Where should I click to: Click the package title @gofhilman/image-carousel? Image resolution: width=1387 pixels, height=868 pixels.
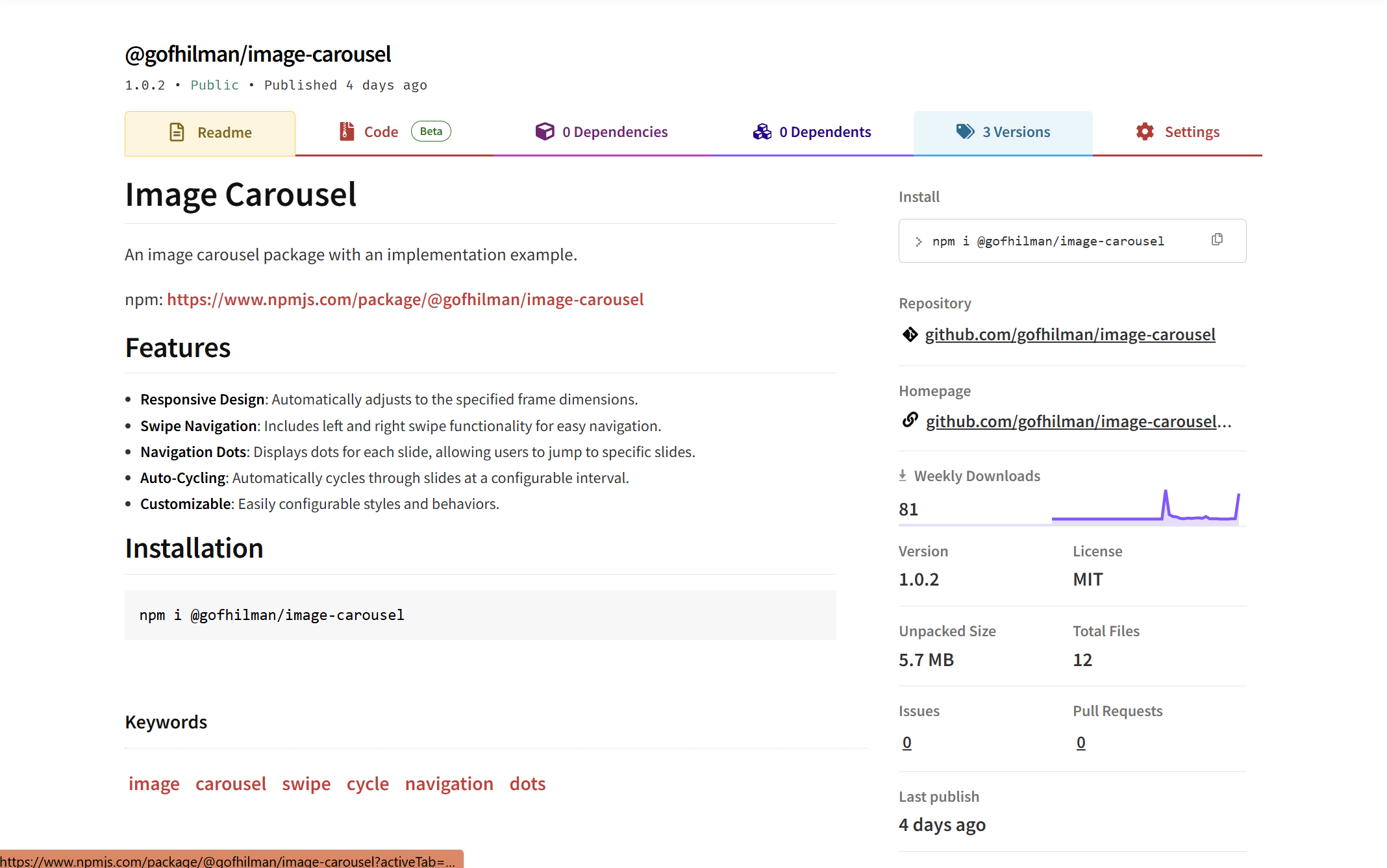coord(258,54)
